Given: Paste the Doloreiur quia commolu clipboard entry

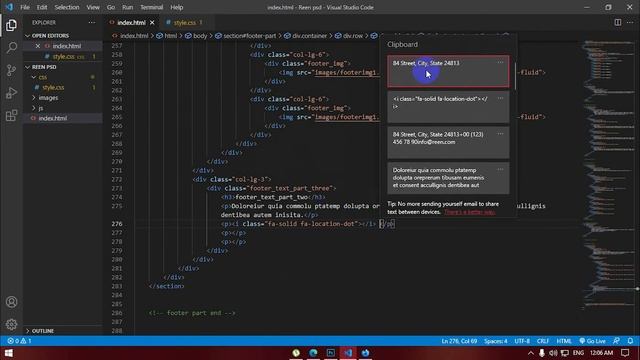Looking at the screenshot, I should [448, 178].
